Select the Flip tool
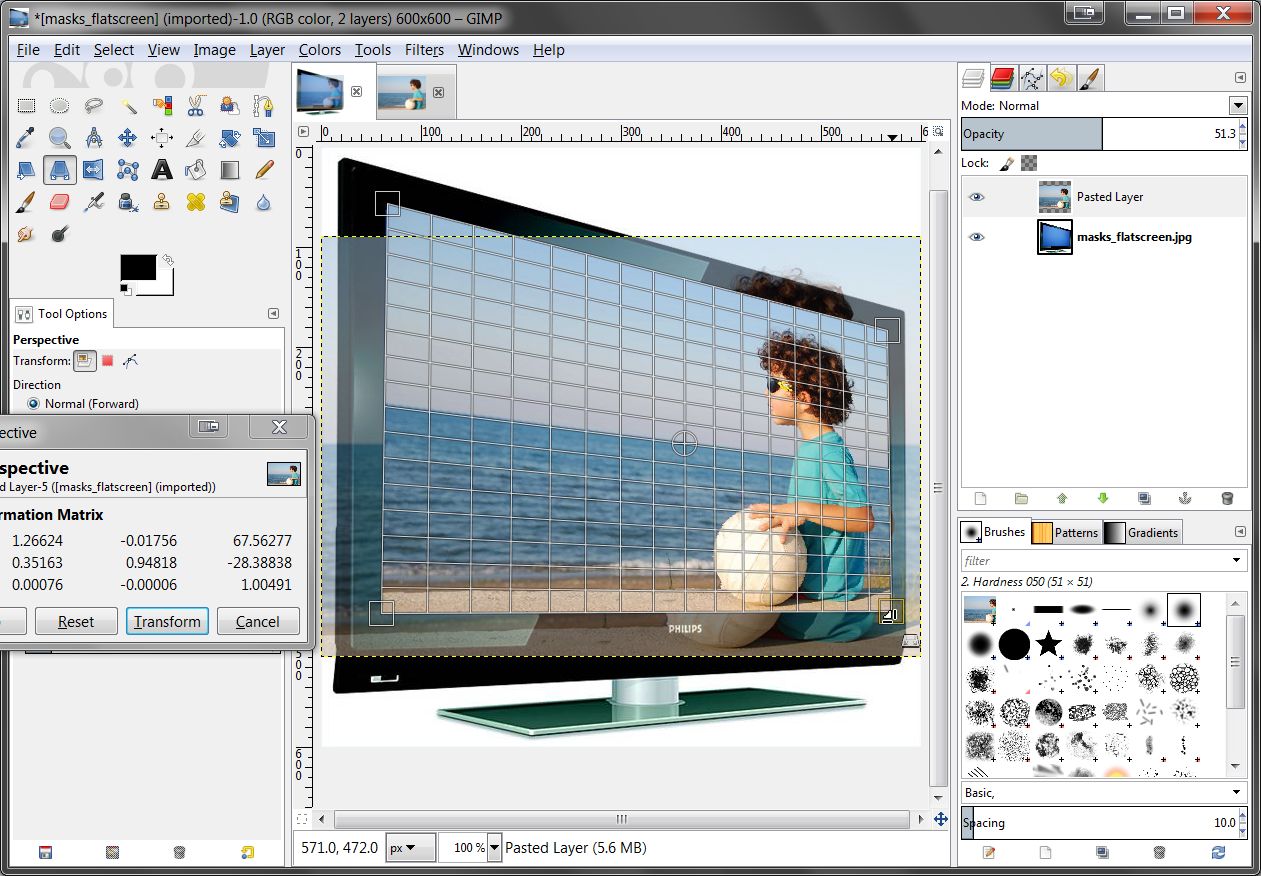 tap(94, 170)
